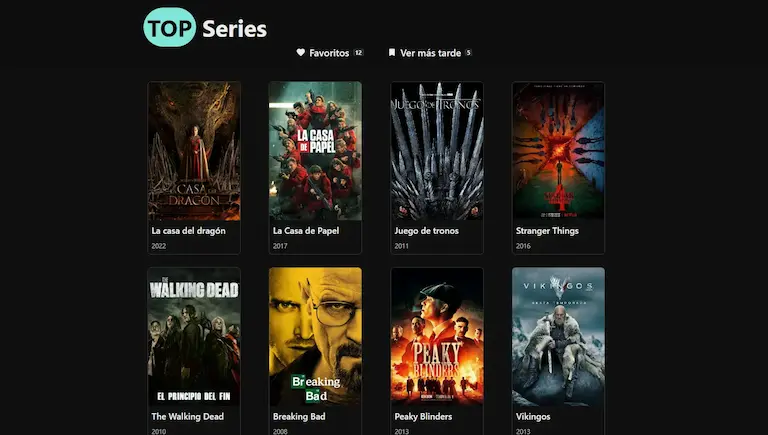Click the Breaking Bad title text

[299, 416]
